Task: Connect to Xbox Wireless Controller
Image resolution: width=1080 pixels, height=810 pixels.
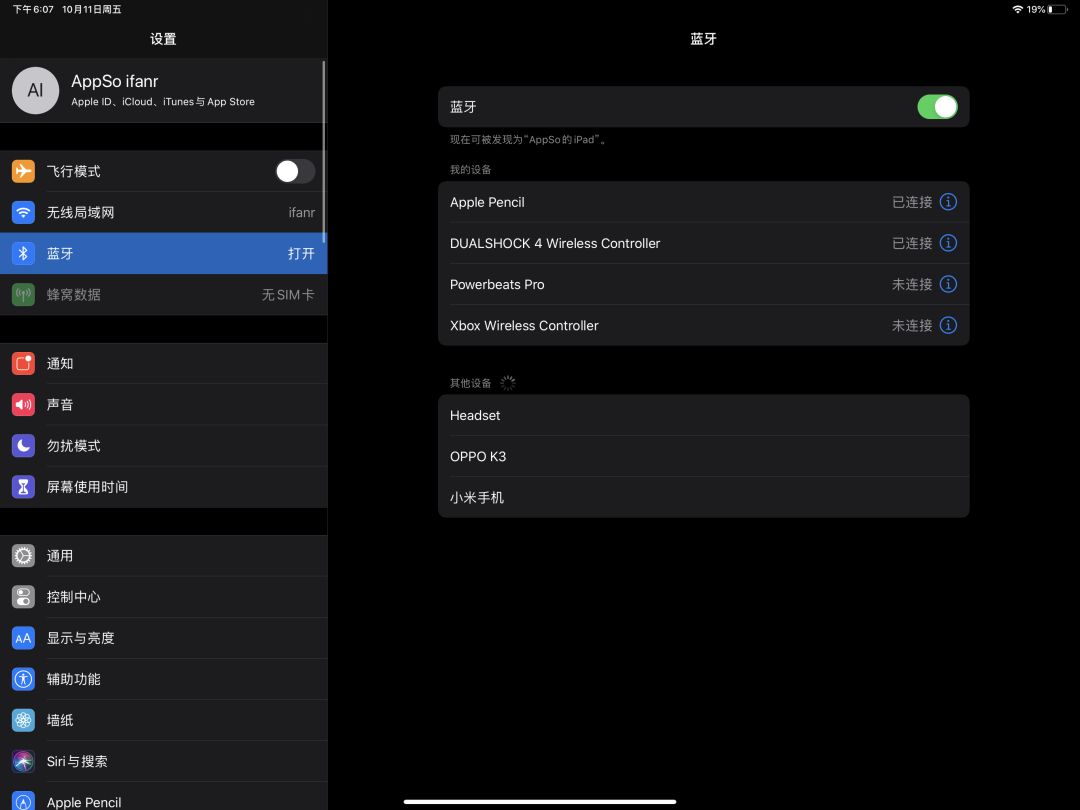Action: (x=703, y=325)
